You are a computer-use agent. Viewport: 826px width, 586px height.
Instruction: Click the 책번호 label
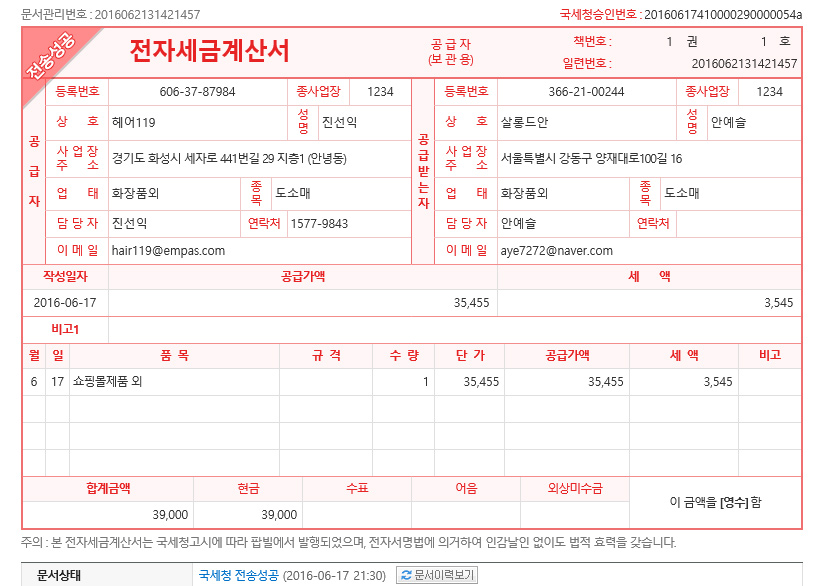[592, 42]
